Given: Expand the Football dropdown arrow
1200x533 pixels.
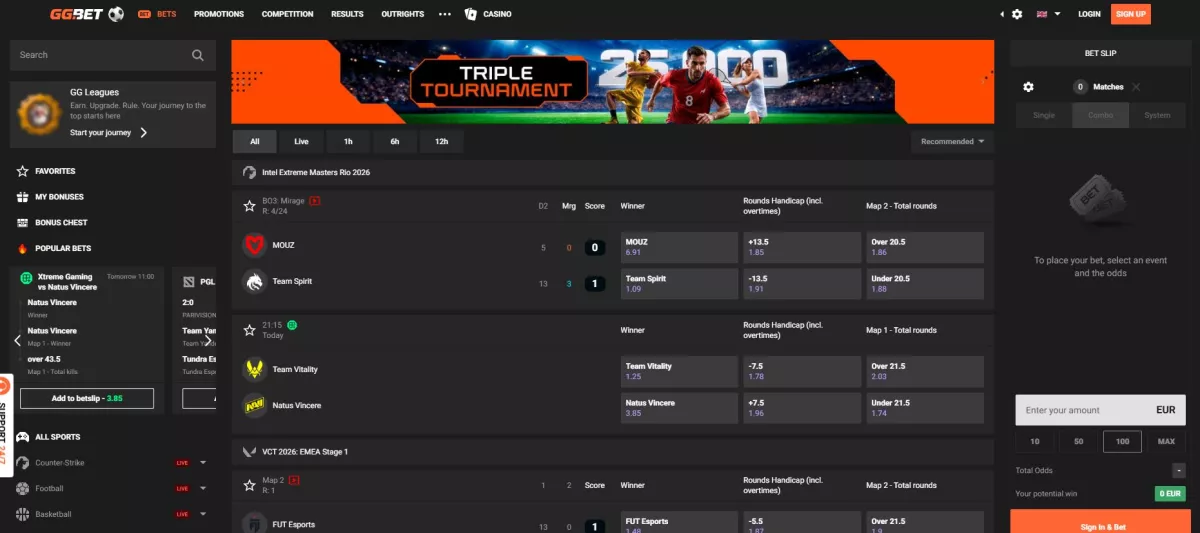Looking at the screenshot, I should click(203, 488).
